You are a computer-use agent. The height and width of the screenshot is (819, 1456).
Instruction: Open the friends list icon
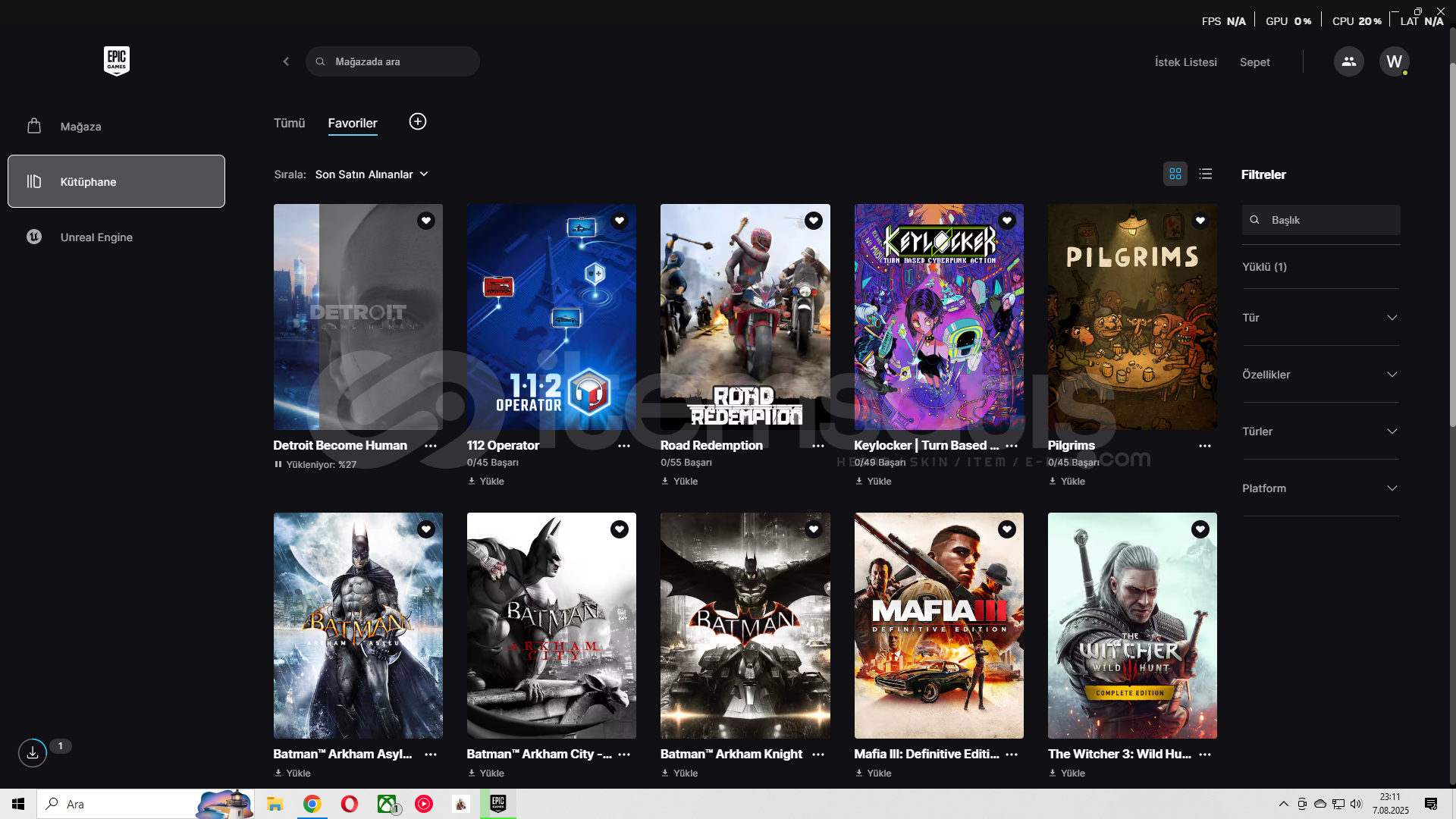(x=1348, y=61)
